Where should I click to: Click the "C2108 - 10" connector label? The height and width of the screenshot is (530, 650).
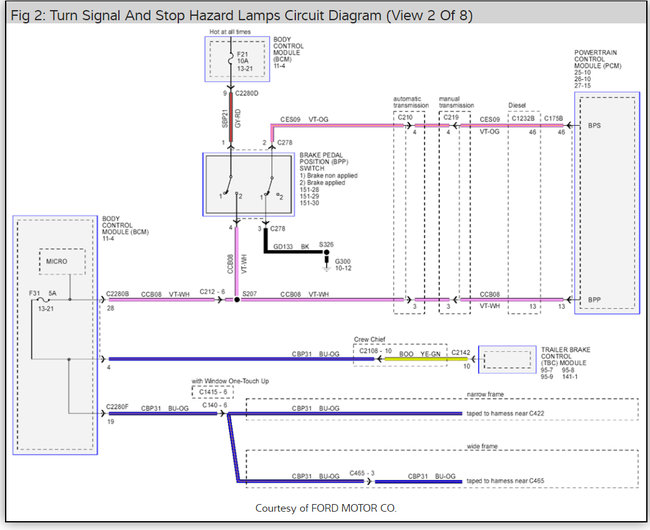[x=376, y=351]
